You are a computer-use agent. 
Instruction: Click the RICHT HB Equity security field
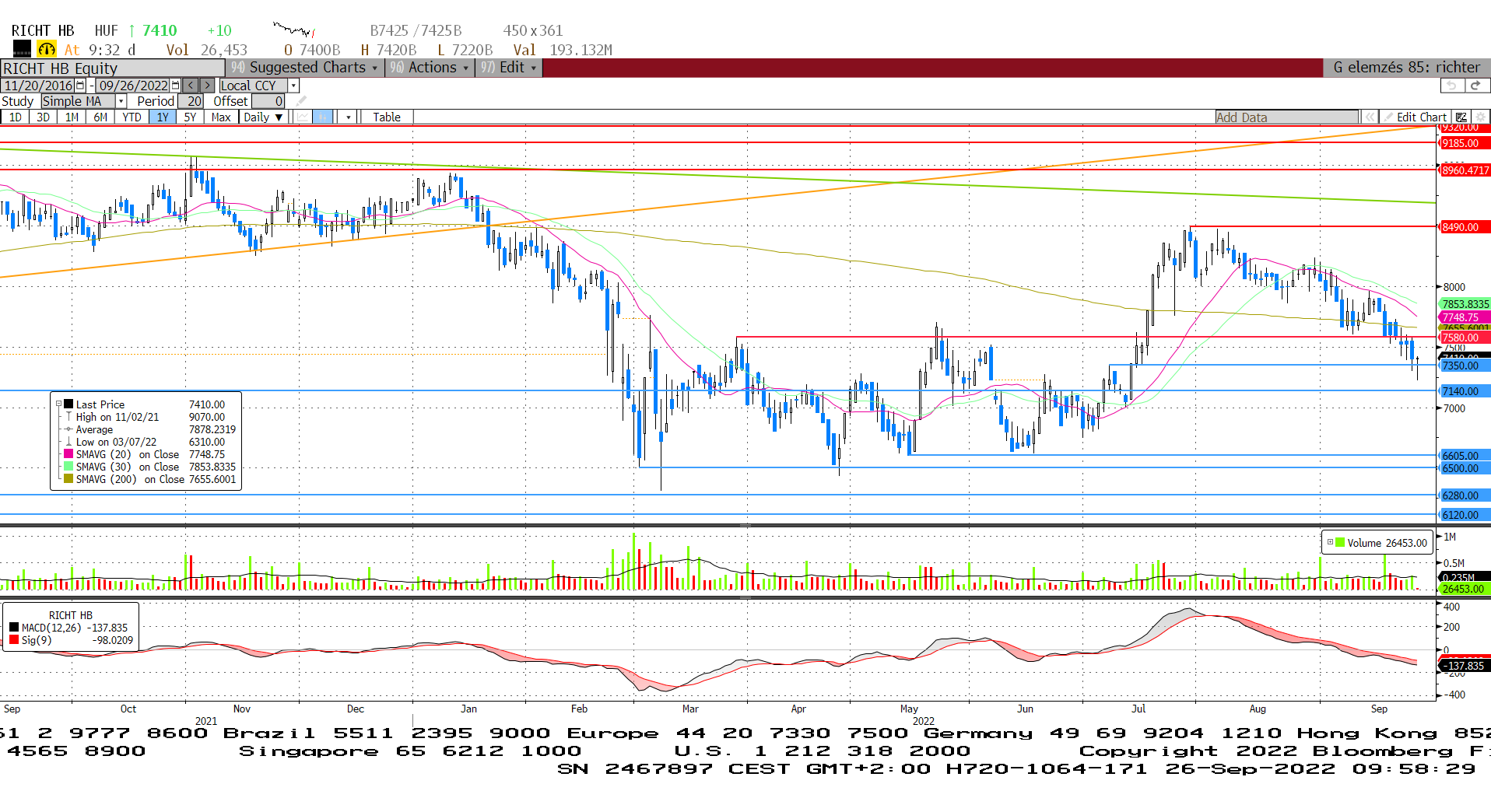tap(113, 68)
